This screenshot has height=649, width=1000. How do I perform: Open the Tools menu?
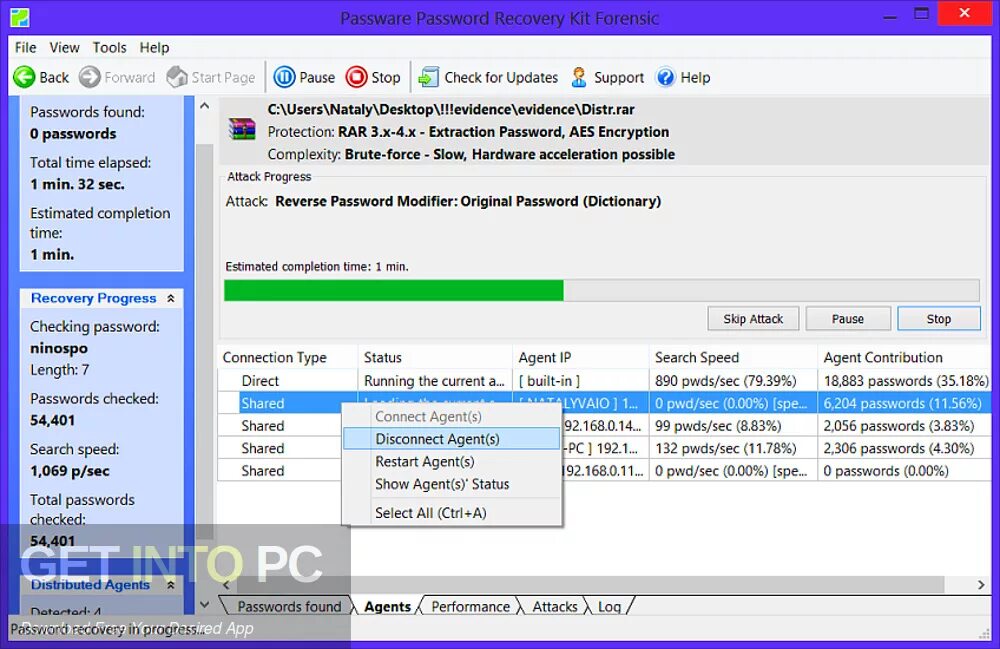[110, 47]
